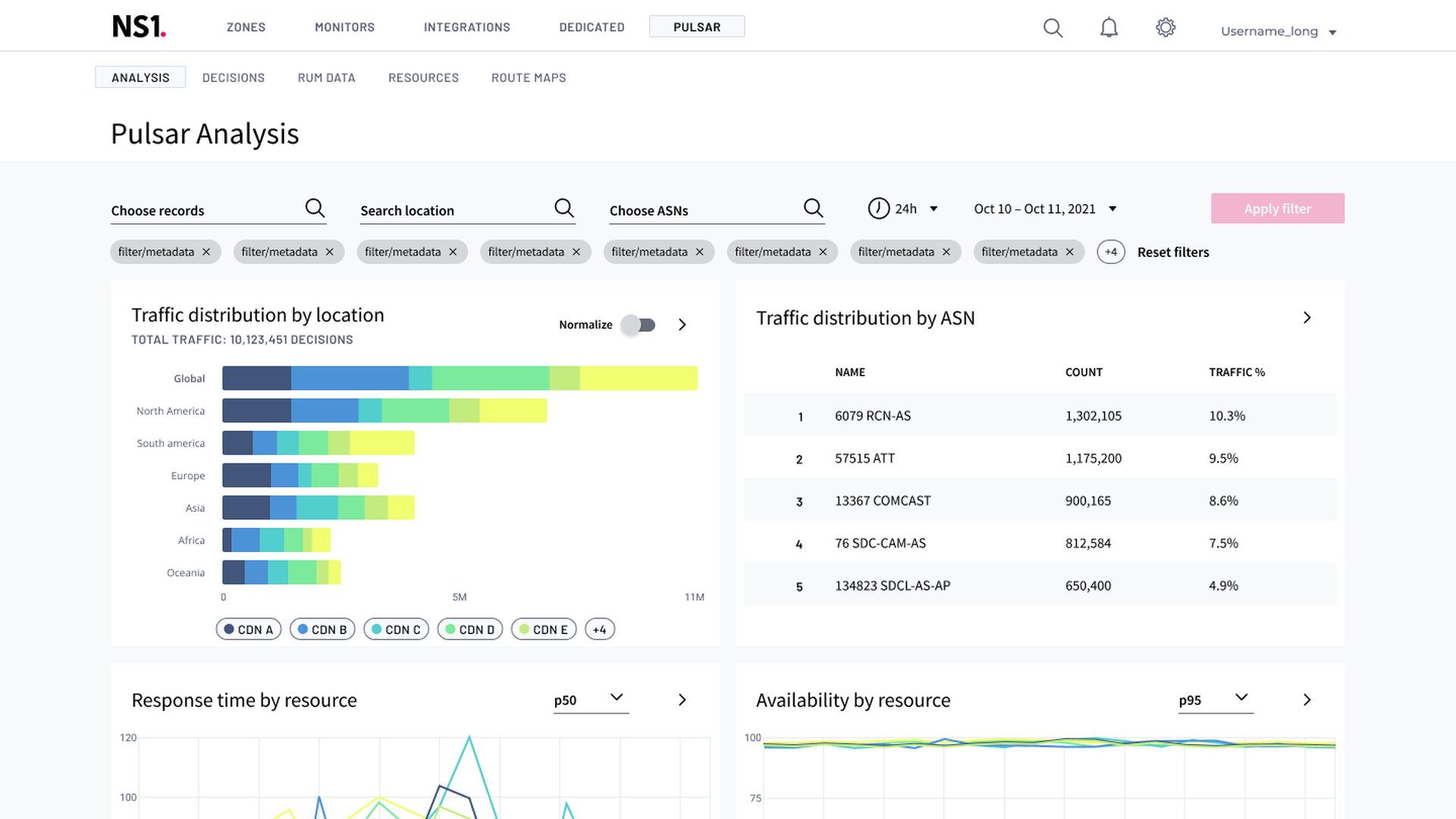Image resolution: width=1456 pixels, height=819 pixels.
Task: Click North America dark navy bar segment
Action: pos(256,411)
